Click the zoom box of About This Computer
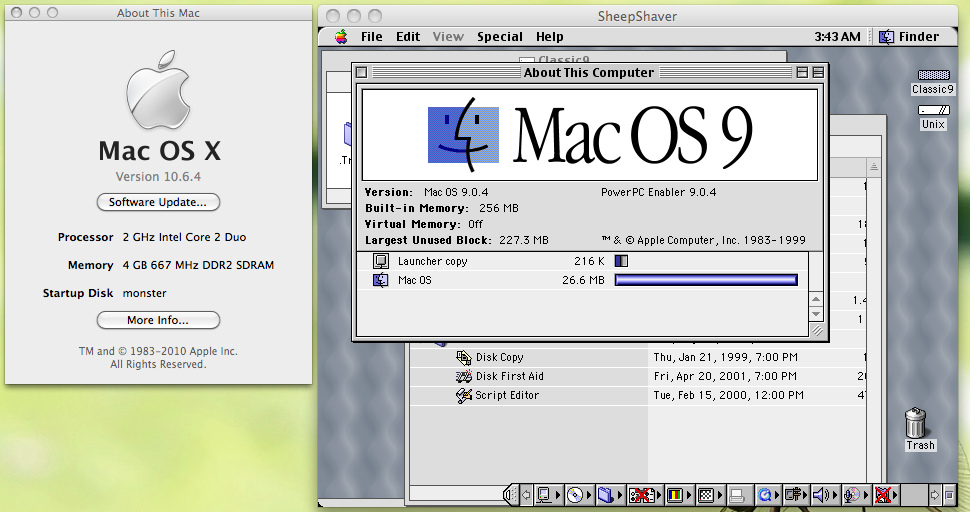This screenshot has height=512, width=970. click(802, 72)
